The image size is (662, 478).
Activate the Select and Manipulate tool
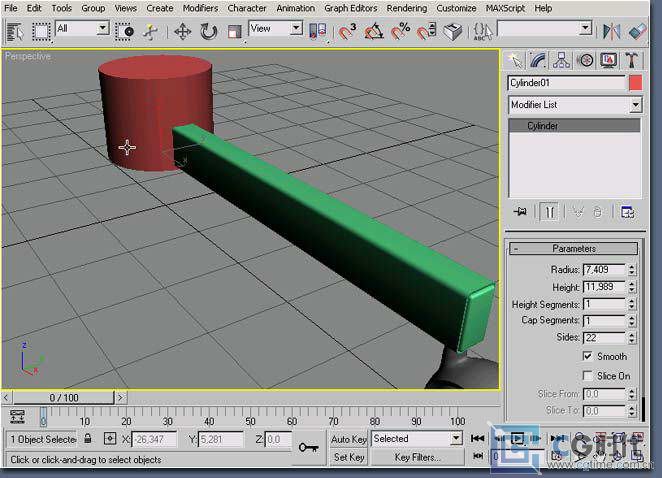[150, 32]
